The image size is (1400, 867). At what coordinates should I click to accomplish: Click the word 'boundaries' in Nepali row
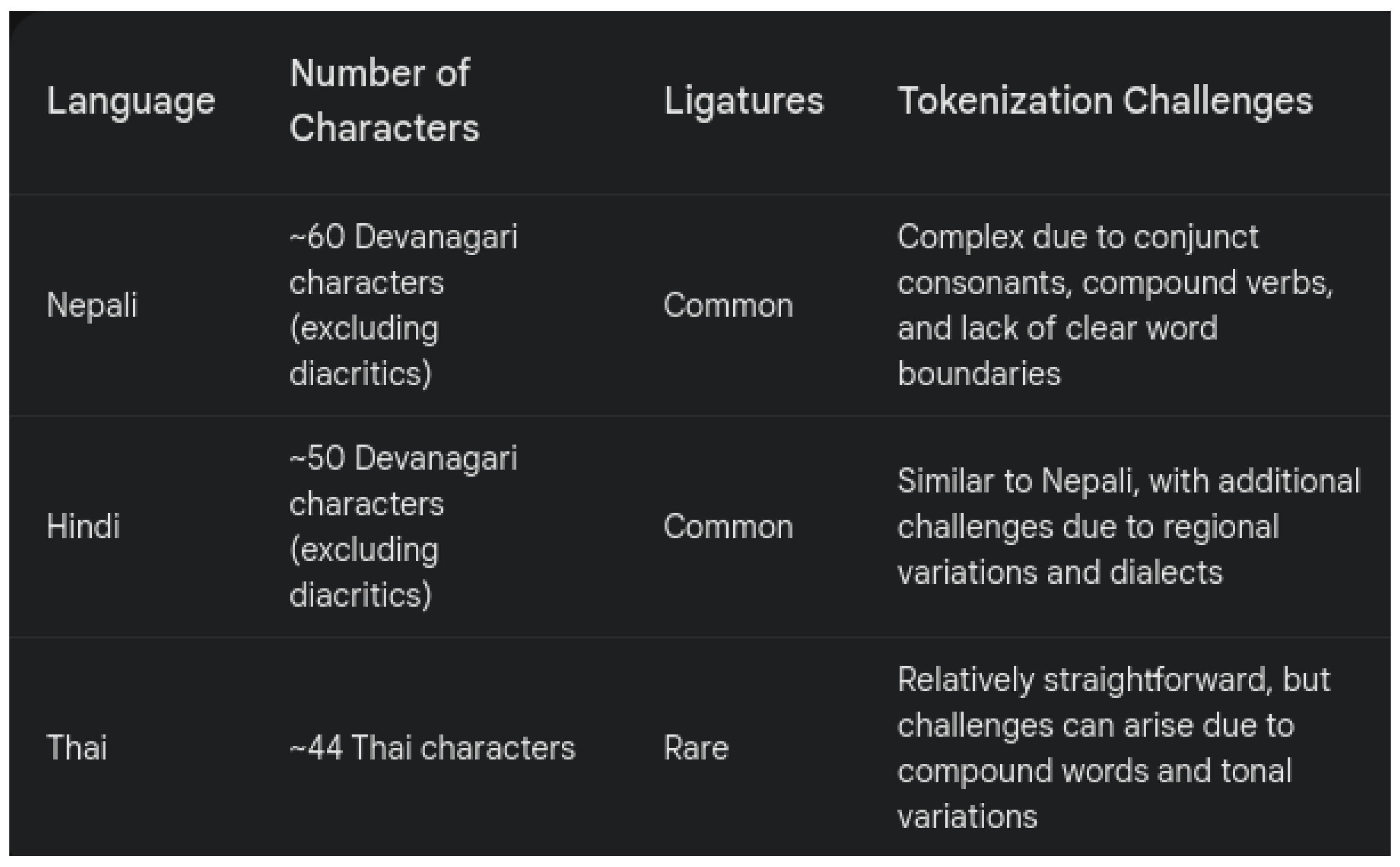(979, 374)
